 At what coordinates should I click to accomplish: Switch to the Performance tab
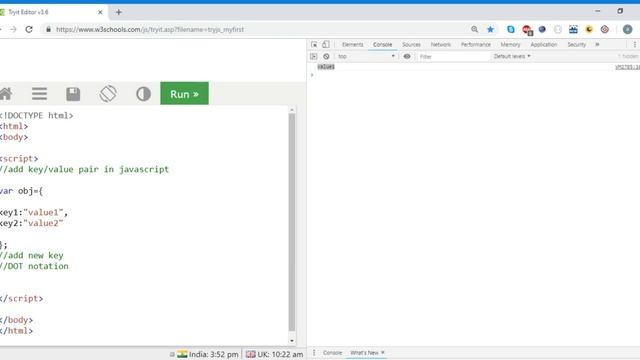pyautogui.click(x=476, y=44)
